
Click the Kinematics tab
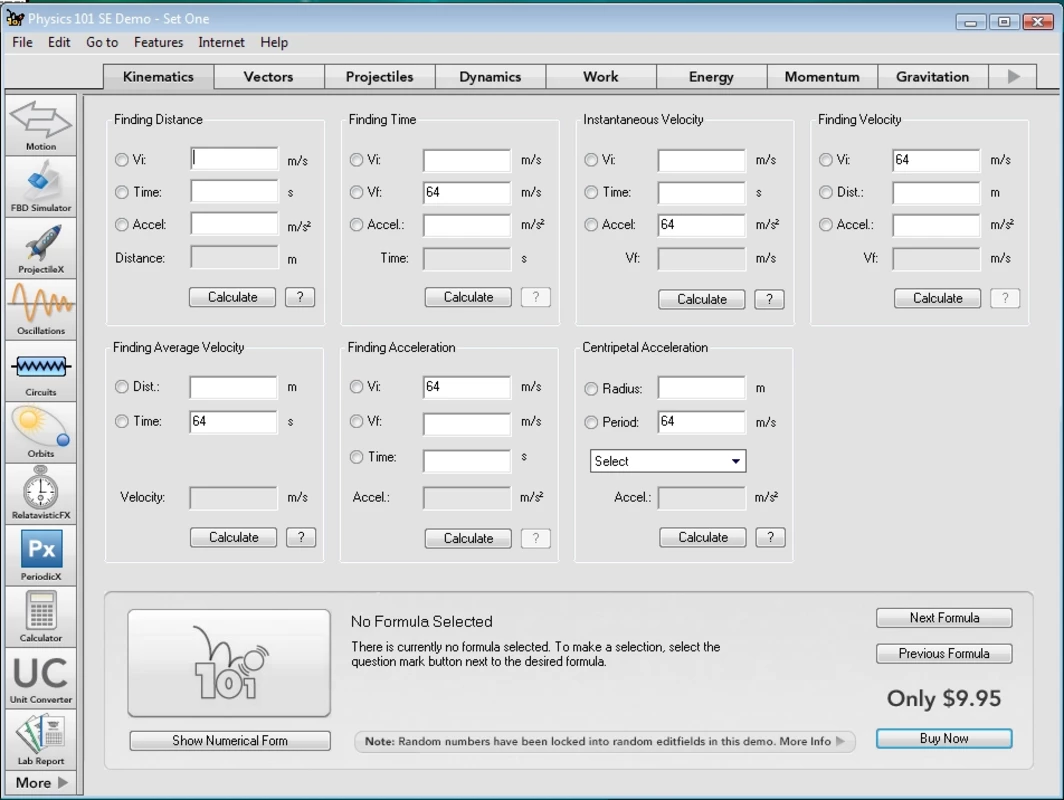pos(158,77)
